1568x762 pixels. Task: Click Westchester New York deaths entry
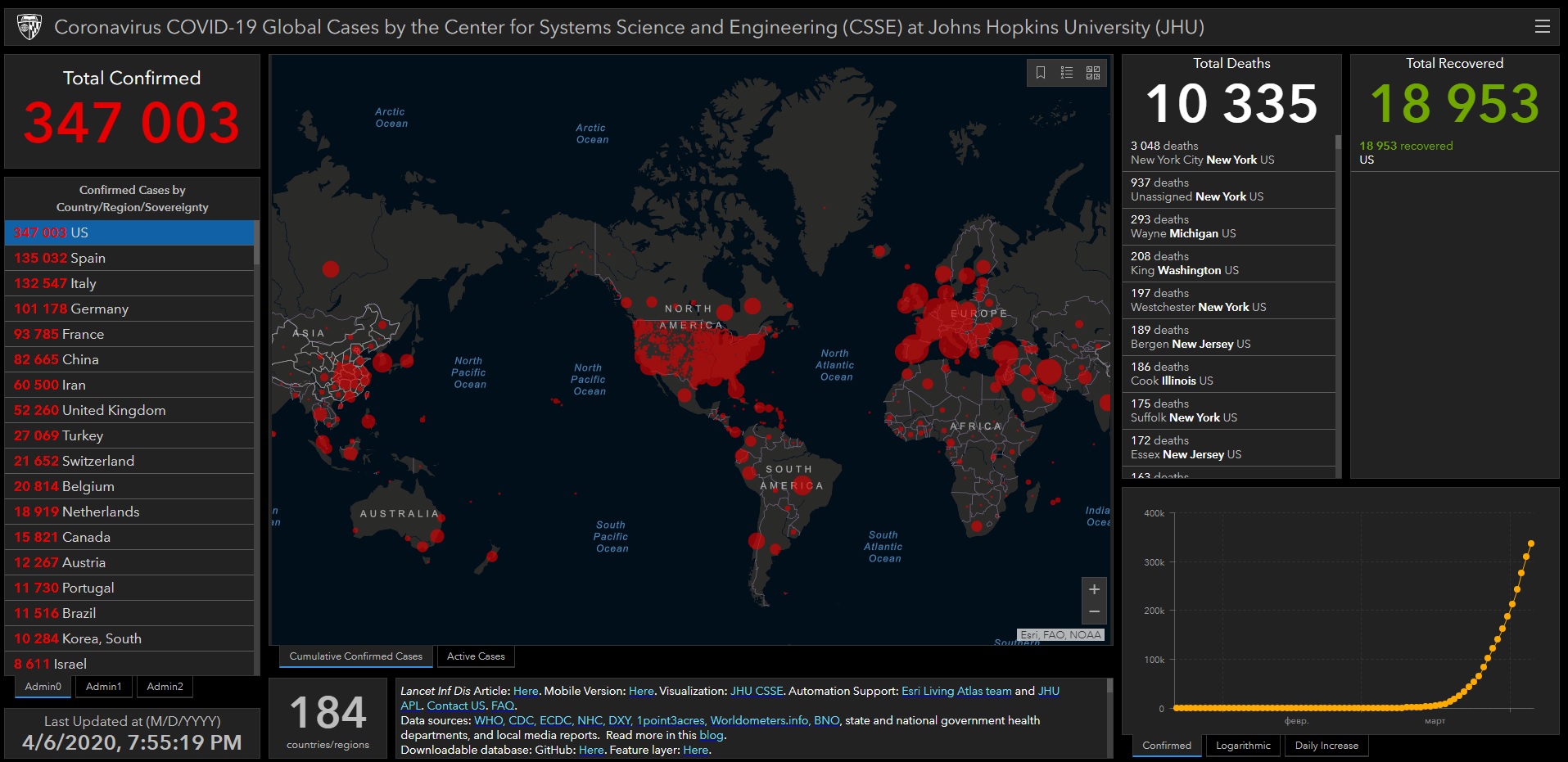click(1228, 300)
